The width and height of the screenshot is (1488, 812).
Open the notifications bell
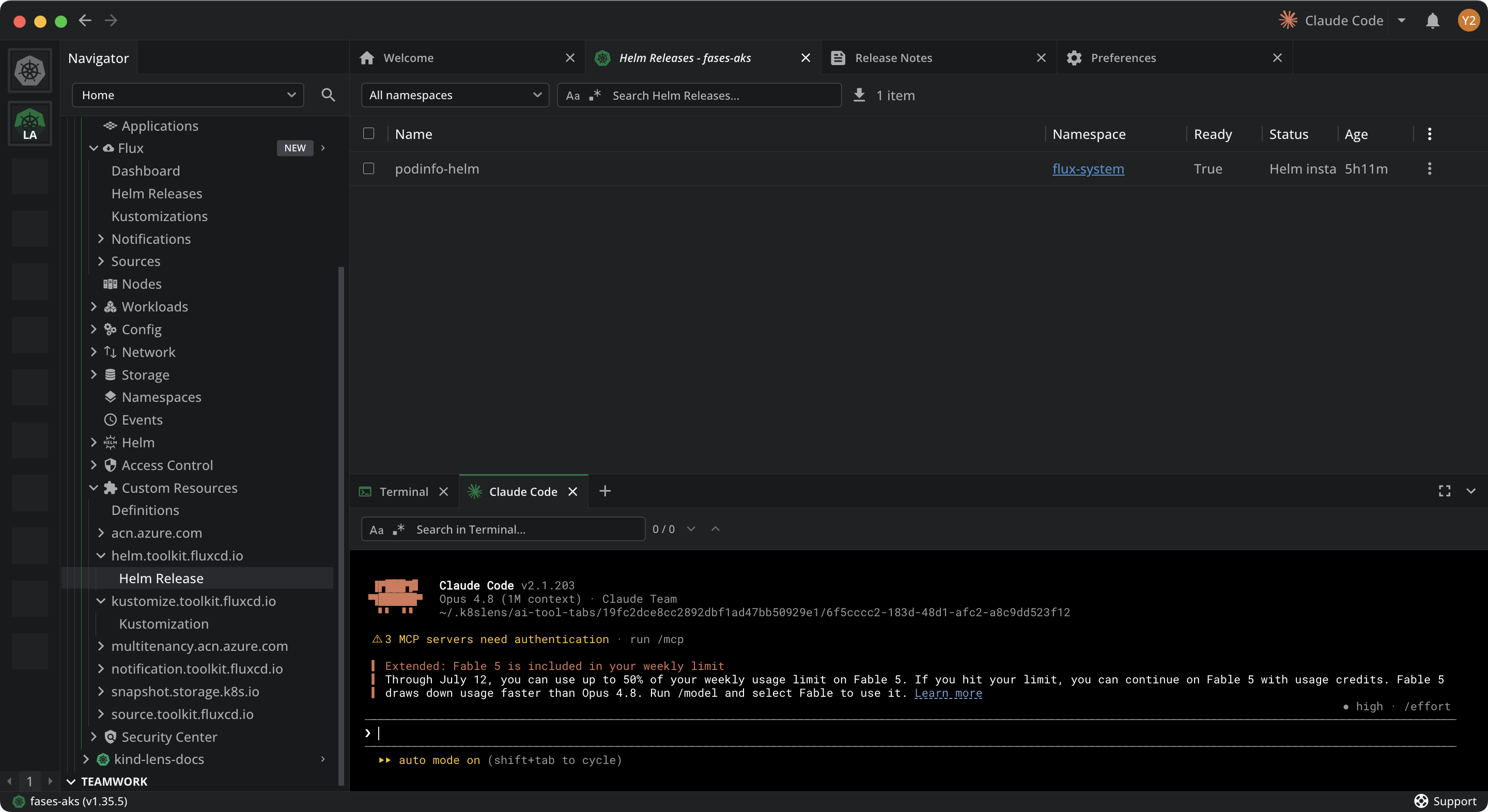(1432, 21)
